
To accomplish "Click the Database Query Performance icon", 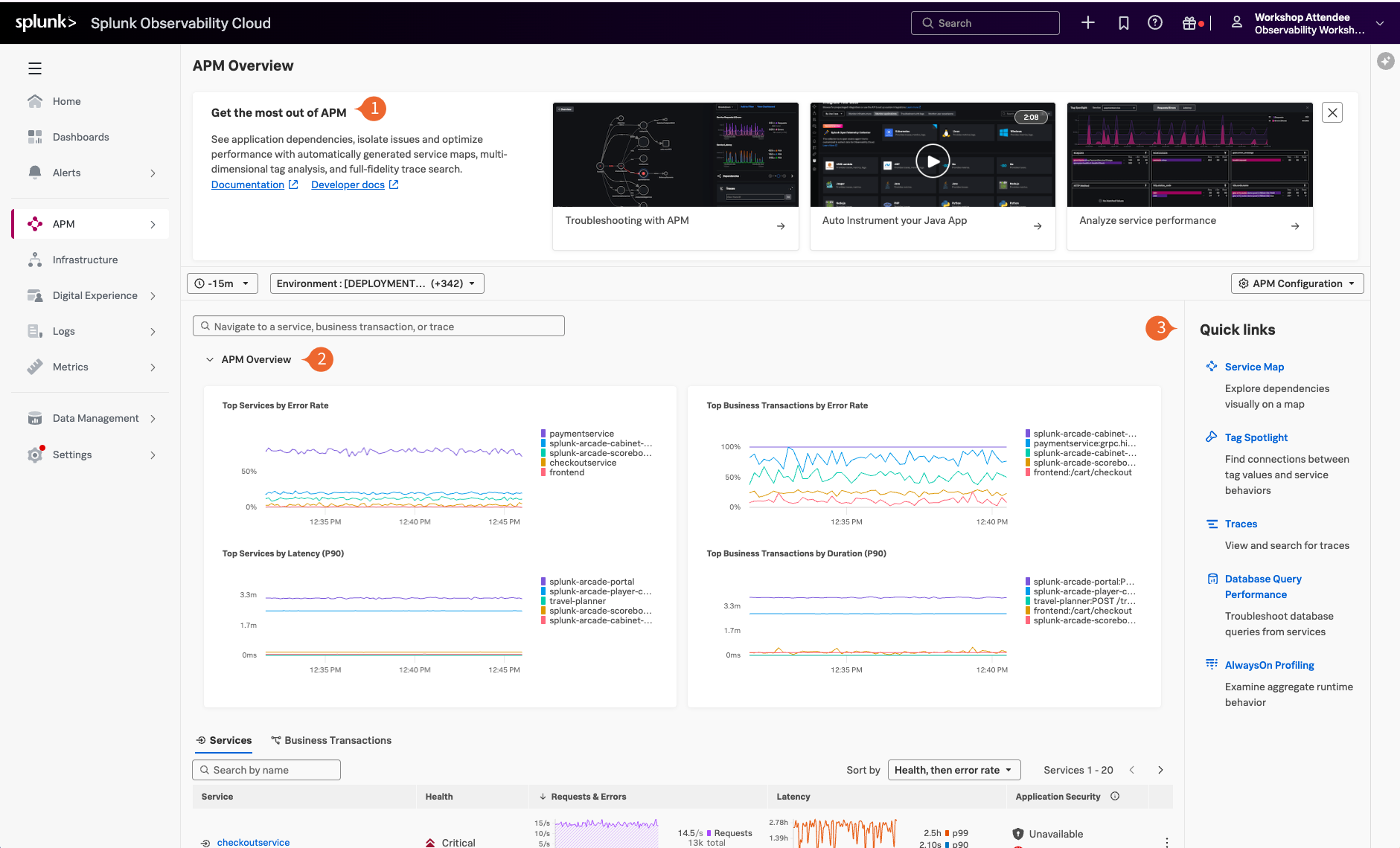I will tap(1212, 579).
